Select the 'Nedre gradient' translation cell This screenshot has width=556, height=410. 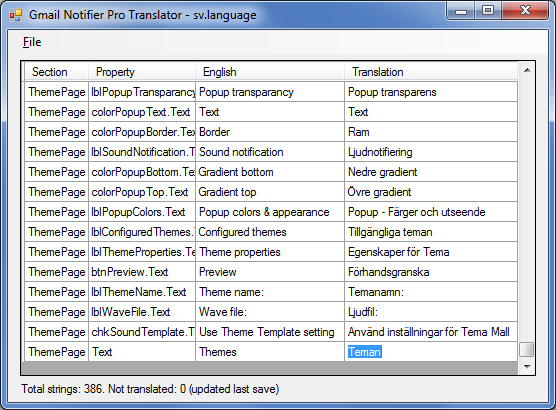pyautogui.click(x=430, y=172)
